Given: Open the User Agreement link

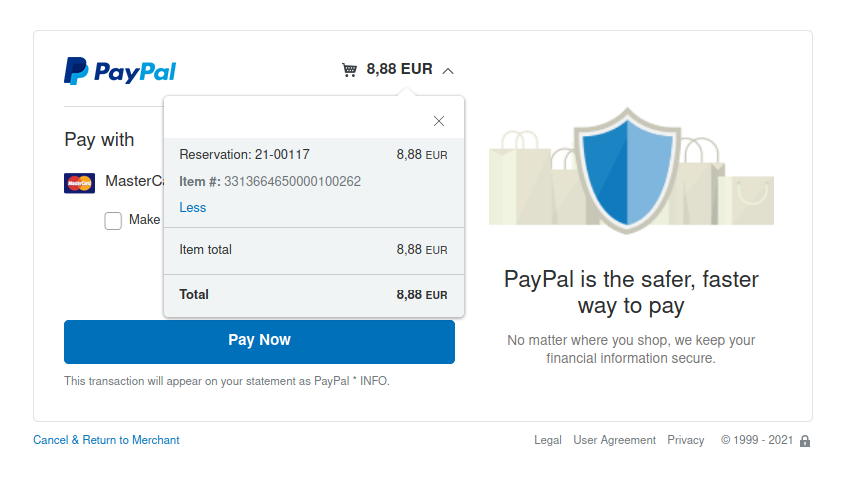Looking at the screenshot, I should 614,440.
